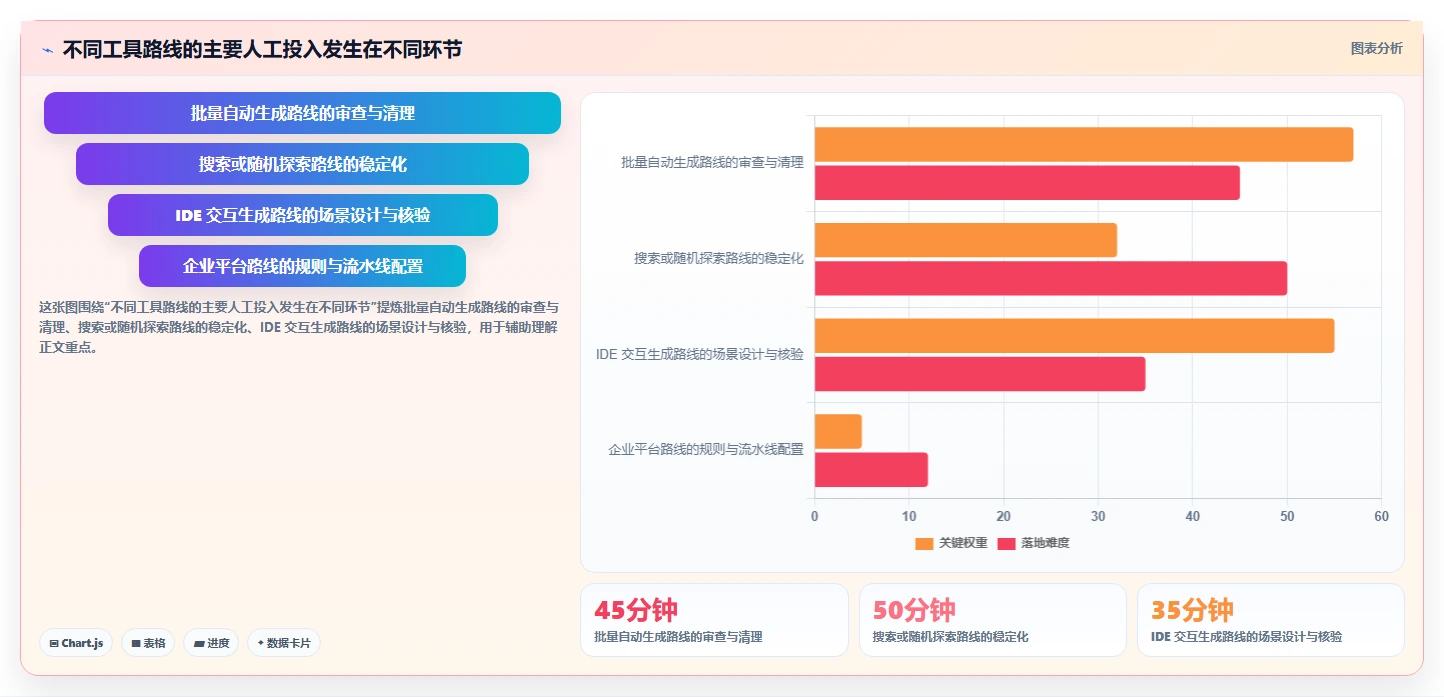Click chart axis label 搜索或随机探索路线的稳定化

coord(718,258)
